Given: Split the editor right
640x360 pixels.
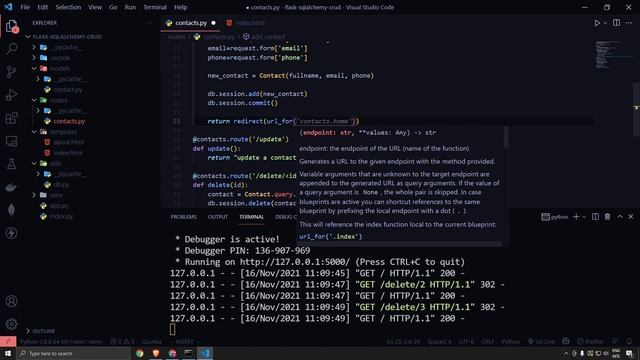Looking at the screenshot, I should 616,23.
